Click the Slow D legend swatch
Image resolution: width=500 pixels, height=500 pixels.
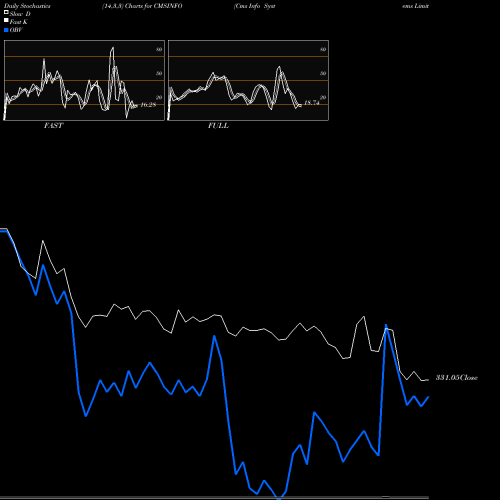pos(6,12)
